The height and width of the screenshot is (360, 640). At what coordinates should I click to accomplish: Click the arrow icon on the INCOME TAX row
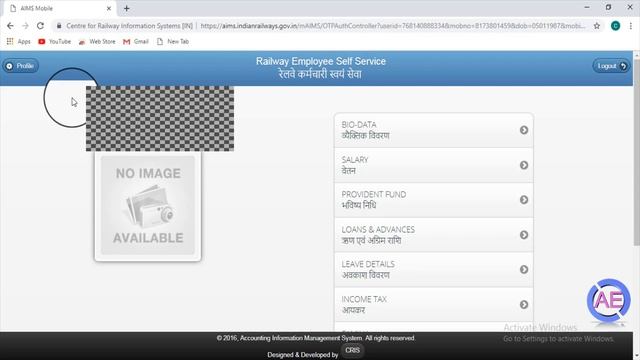click(524, 304)
